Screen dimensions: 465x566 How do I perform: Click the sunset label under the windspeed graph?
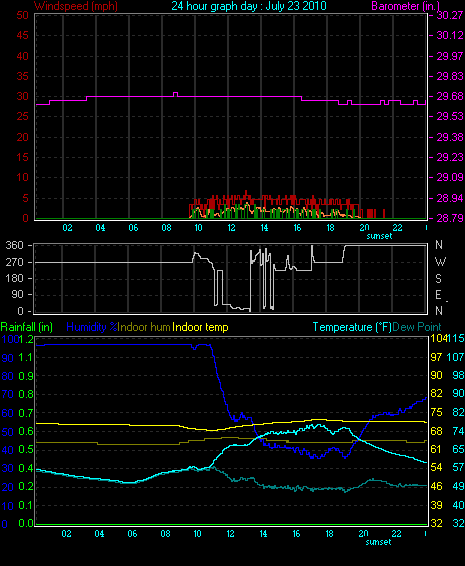379,236
